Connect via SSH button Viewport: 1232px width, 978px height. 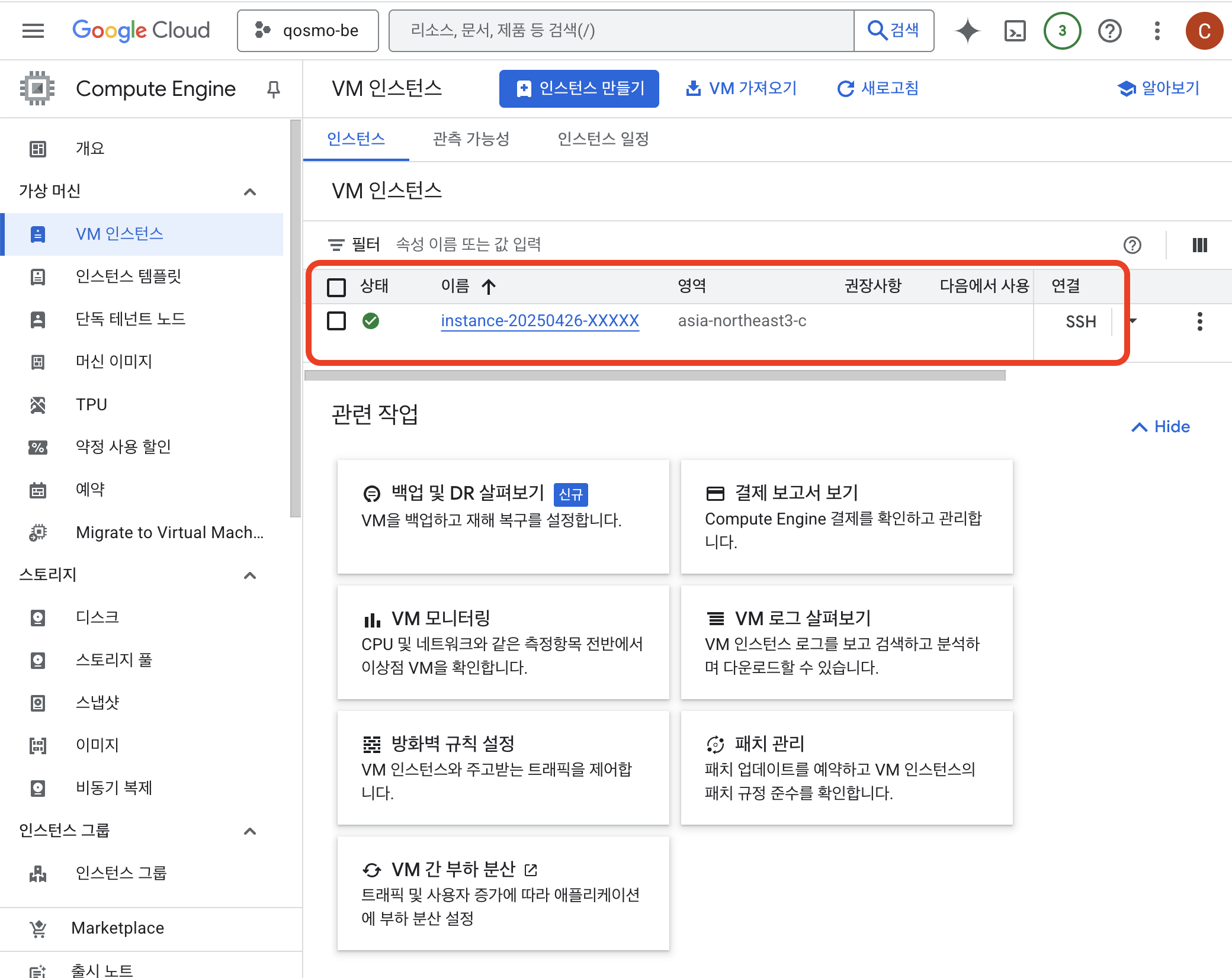tap(1080, 321)
